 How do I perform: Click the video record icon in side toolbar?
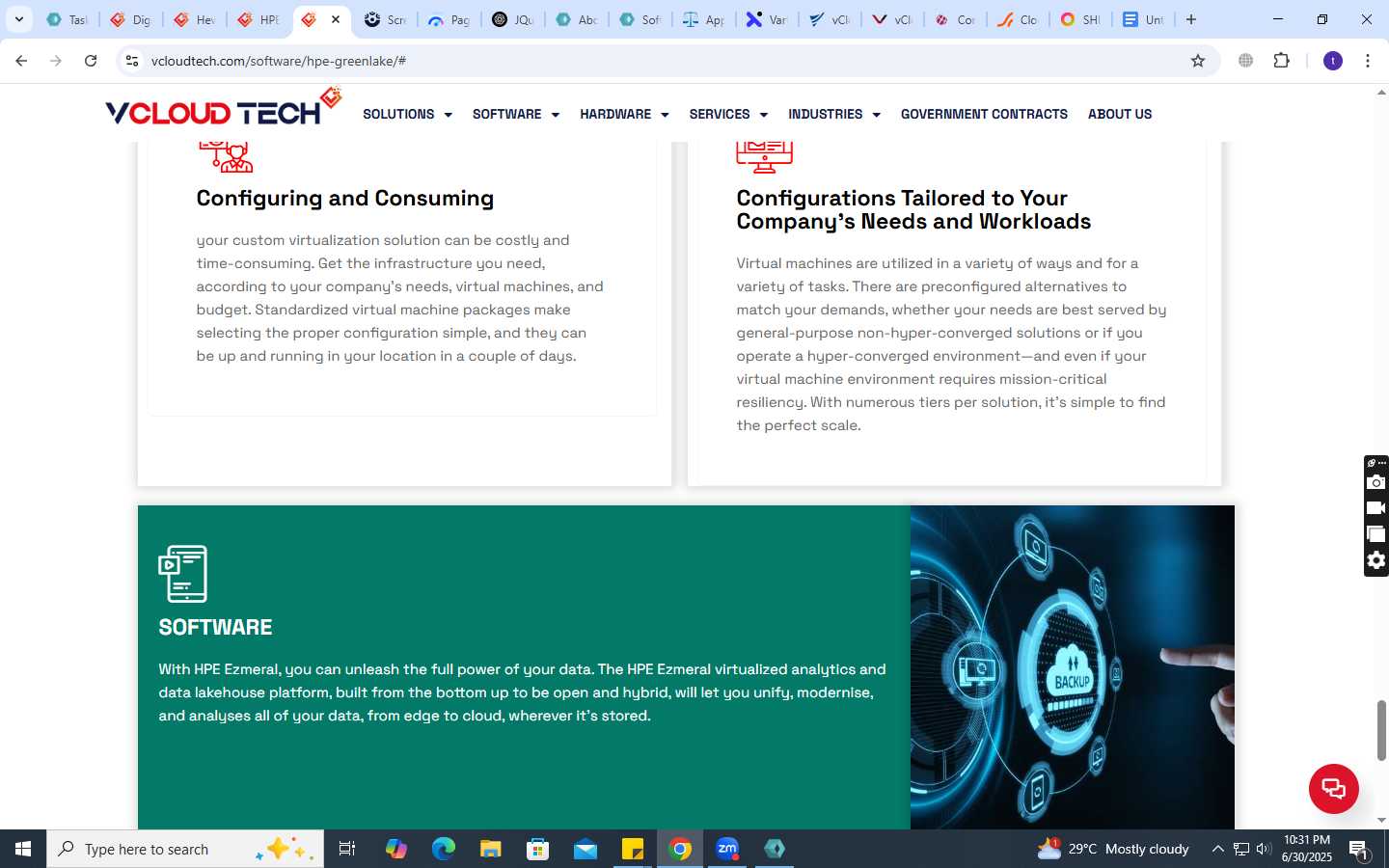click(x=1376, y=508)
